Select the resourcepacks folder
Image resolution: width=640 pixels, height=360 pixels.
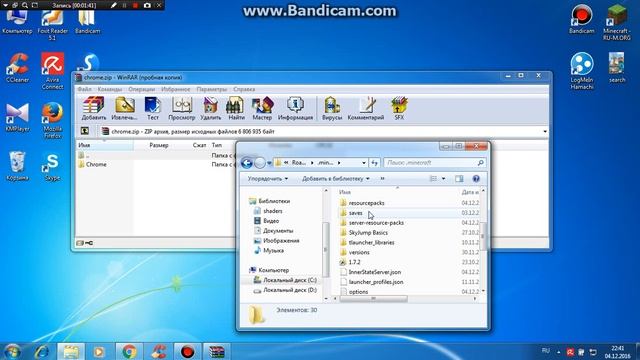(x=362, y=203)
